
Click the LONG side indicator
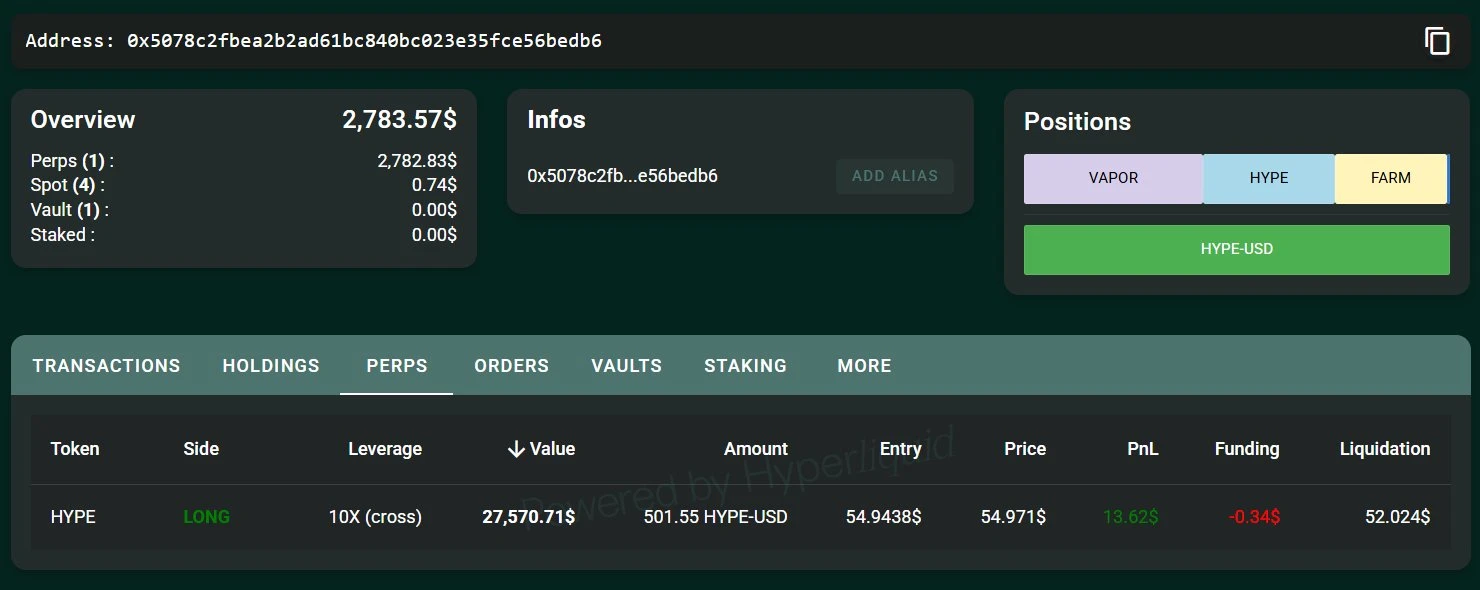(206, 517)
